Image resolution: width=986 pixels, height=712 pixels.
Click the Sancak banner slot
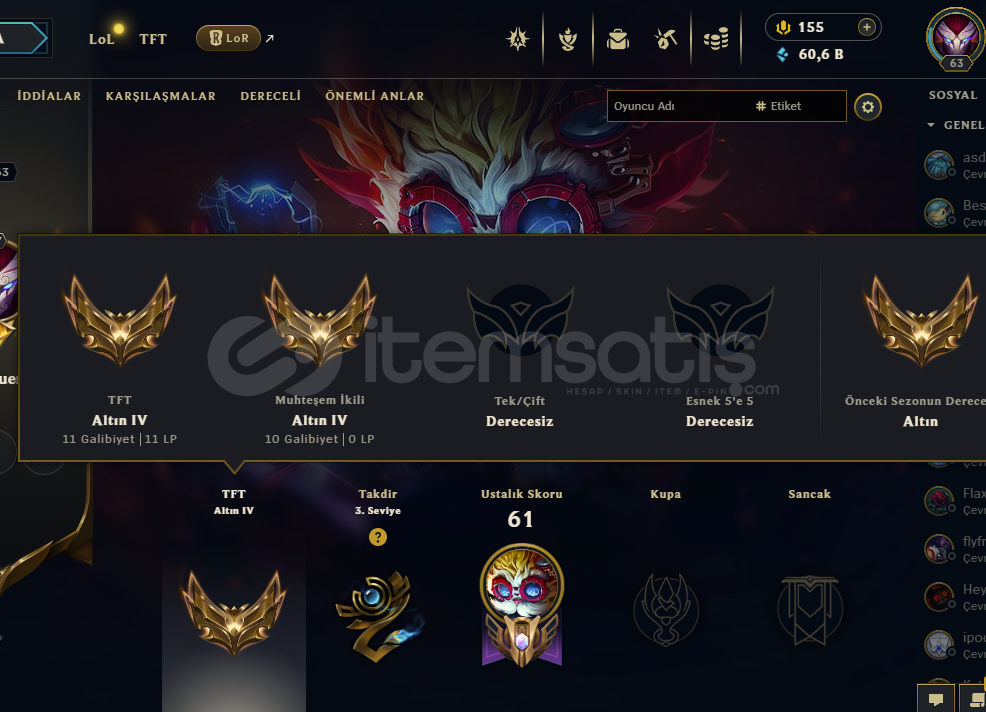point(809,609)
